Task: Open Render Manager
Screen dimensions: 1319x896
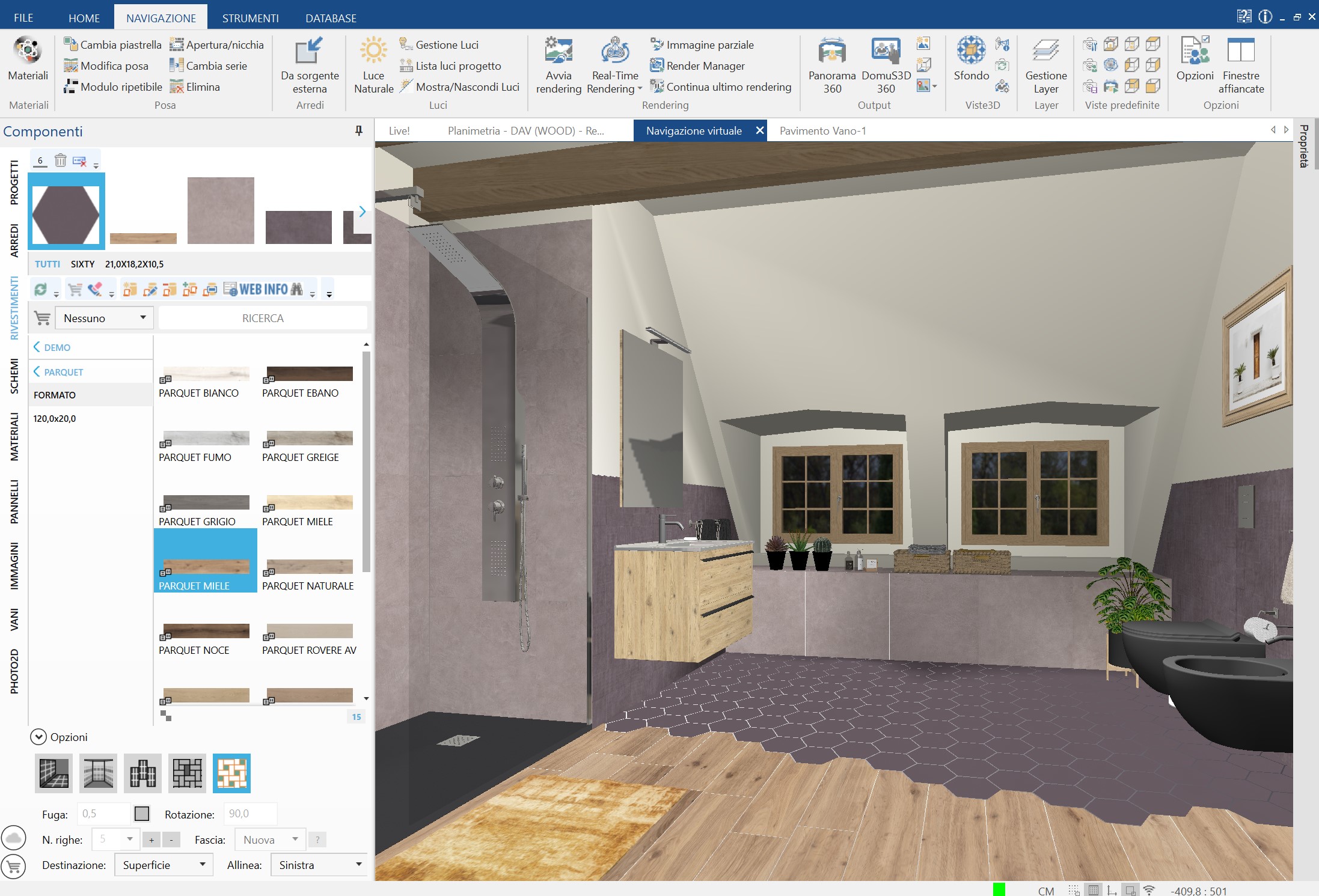Action: tap(697, 66)
